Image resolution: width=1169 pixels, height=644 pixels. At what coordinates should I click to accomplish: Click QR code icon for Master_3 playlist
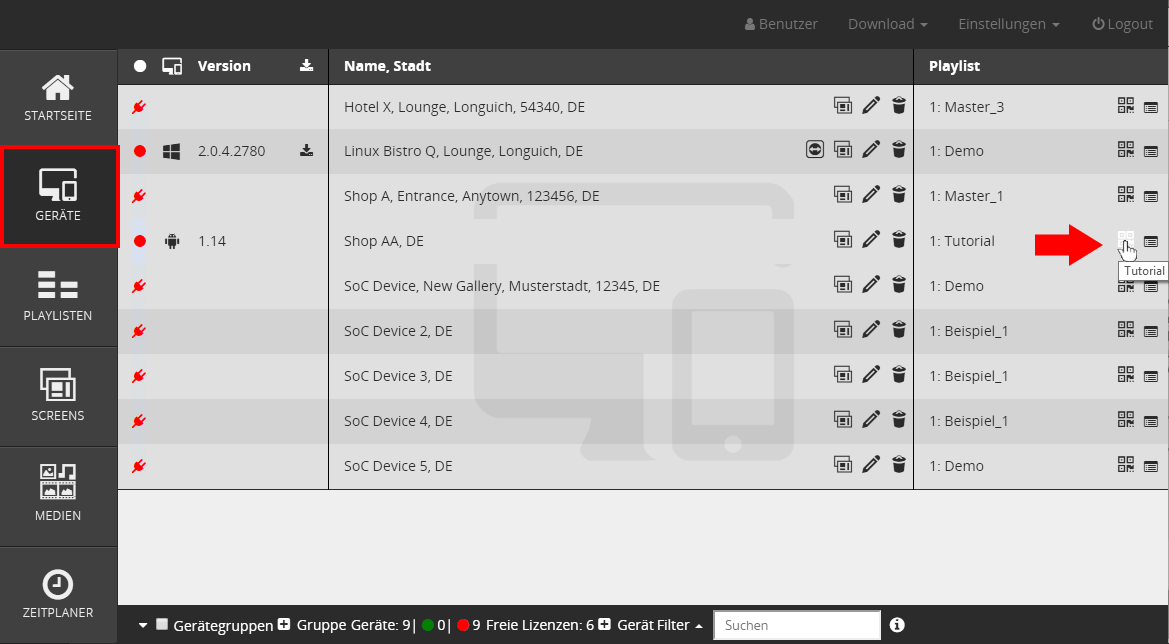[x=1126, y=106]
